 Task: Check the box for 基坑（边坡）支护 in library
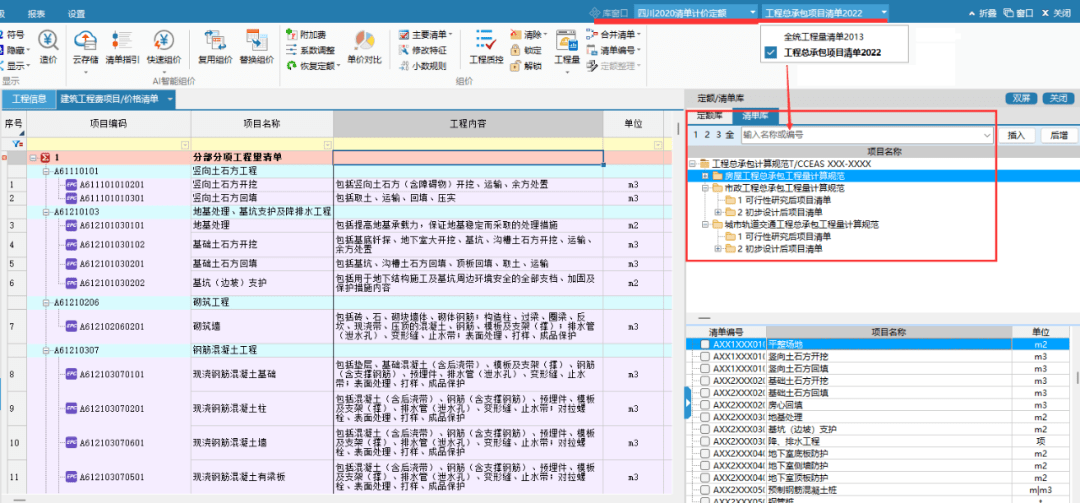click(x=705, y=429)
